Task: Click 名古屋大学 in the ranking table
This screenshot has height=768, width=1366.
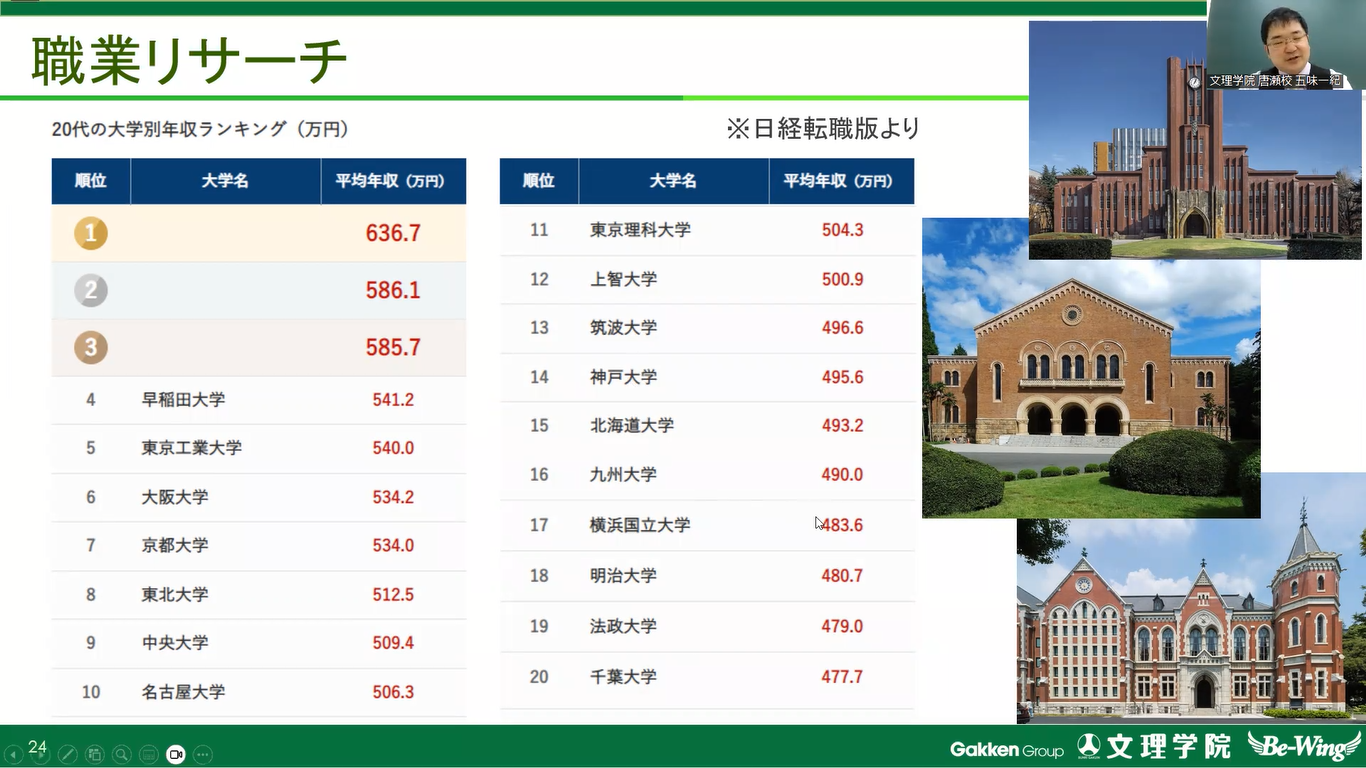Action: (x=183, y=691)
